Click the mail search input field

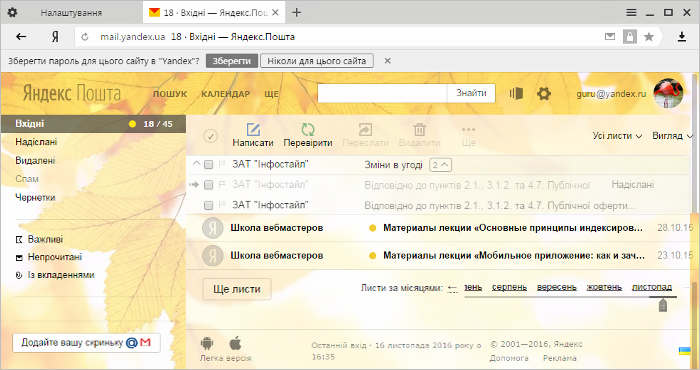point(382,93)
